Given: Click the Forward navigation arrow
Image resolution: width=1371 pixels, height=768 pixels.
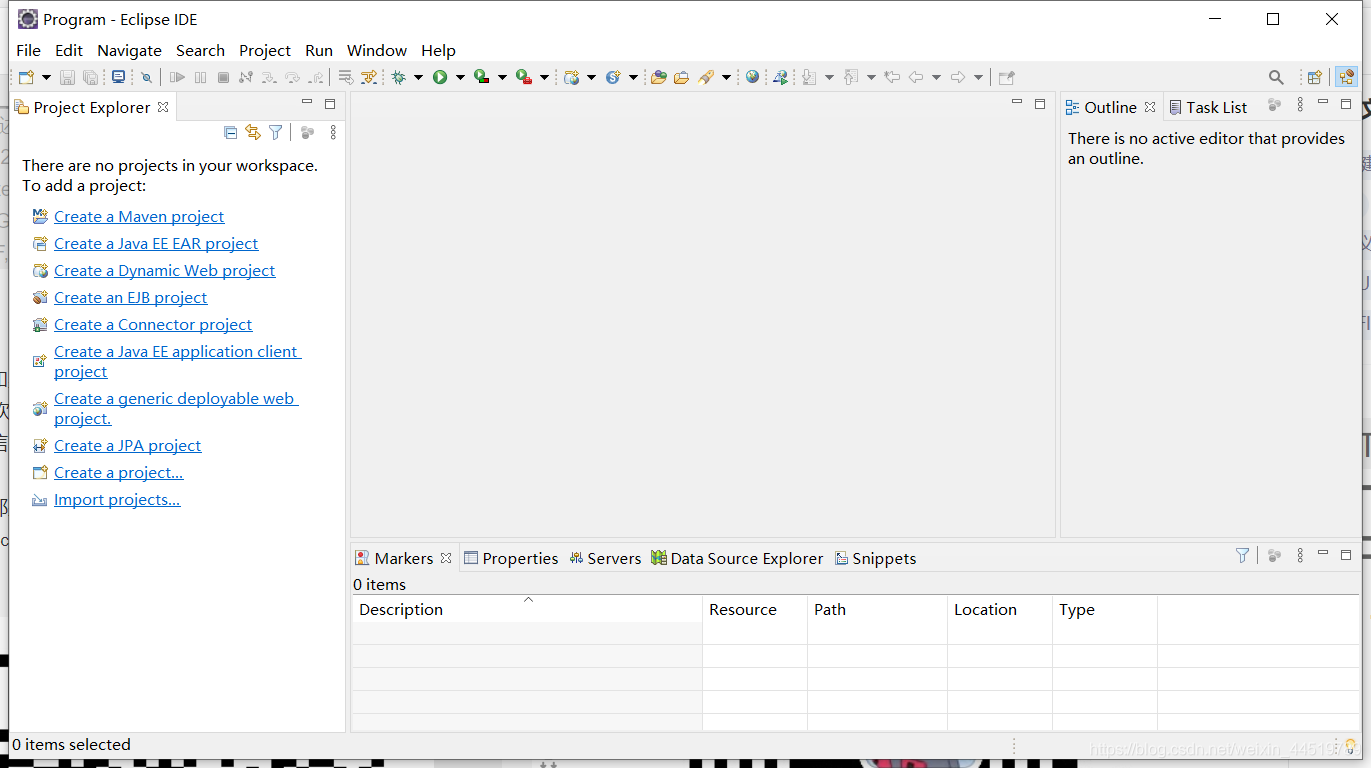Looking at the screenshot, I should pos(958,77).
